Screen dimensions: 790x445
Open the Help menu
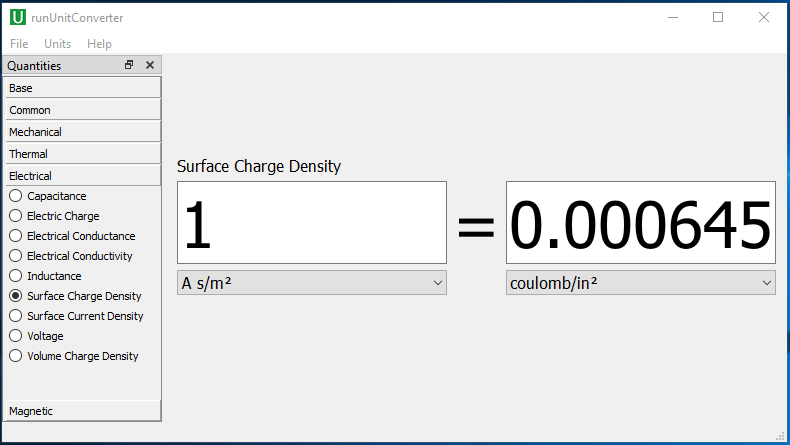coord(99,44)
